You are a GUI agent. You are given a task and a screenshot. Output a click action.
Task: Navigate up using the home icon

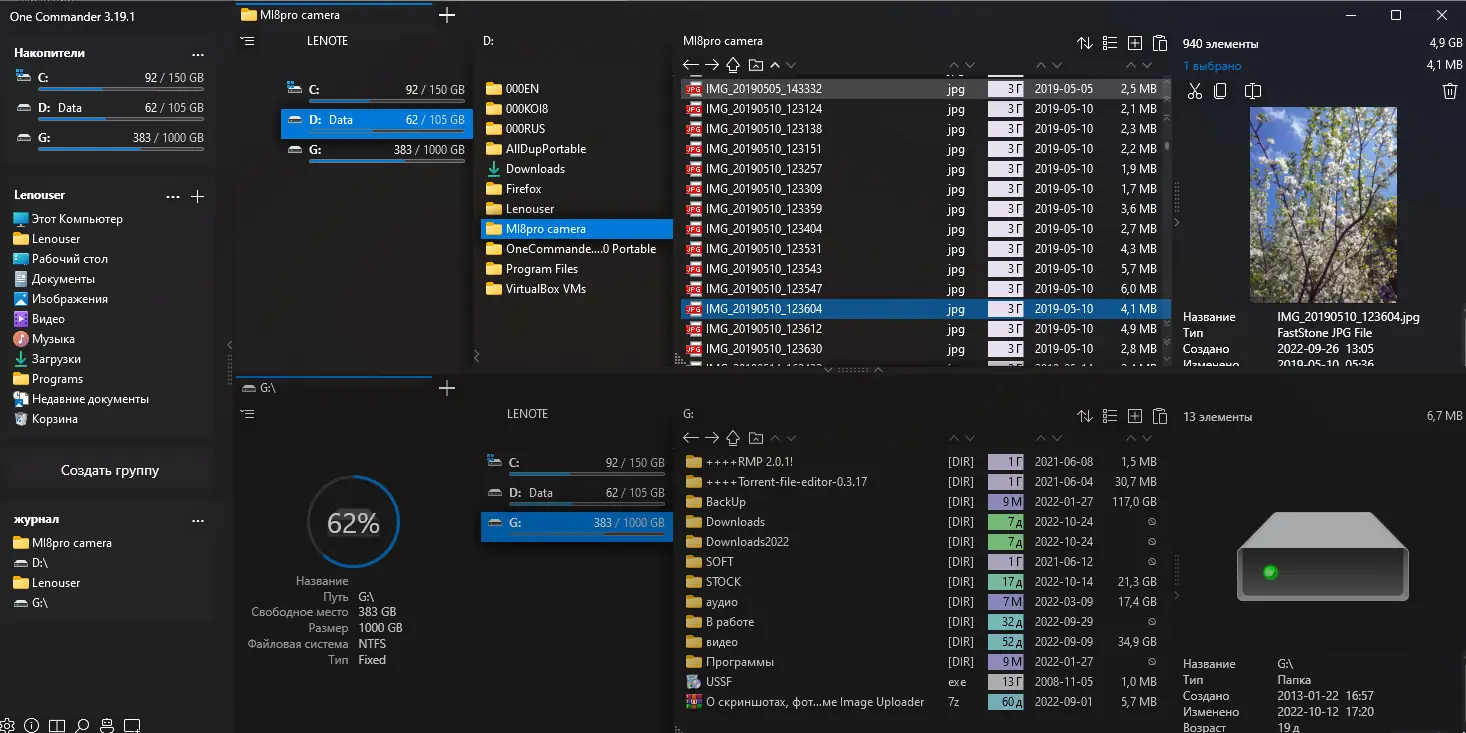click(733, 64)
